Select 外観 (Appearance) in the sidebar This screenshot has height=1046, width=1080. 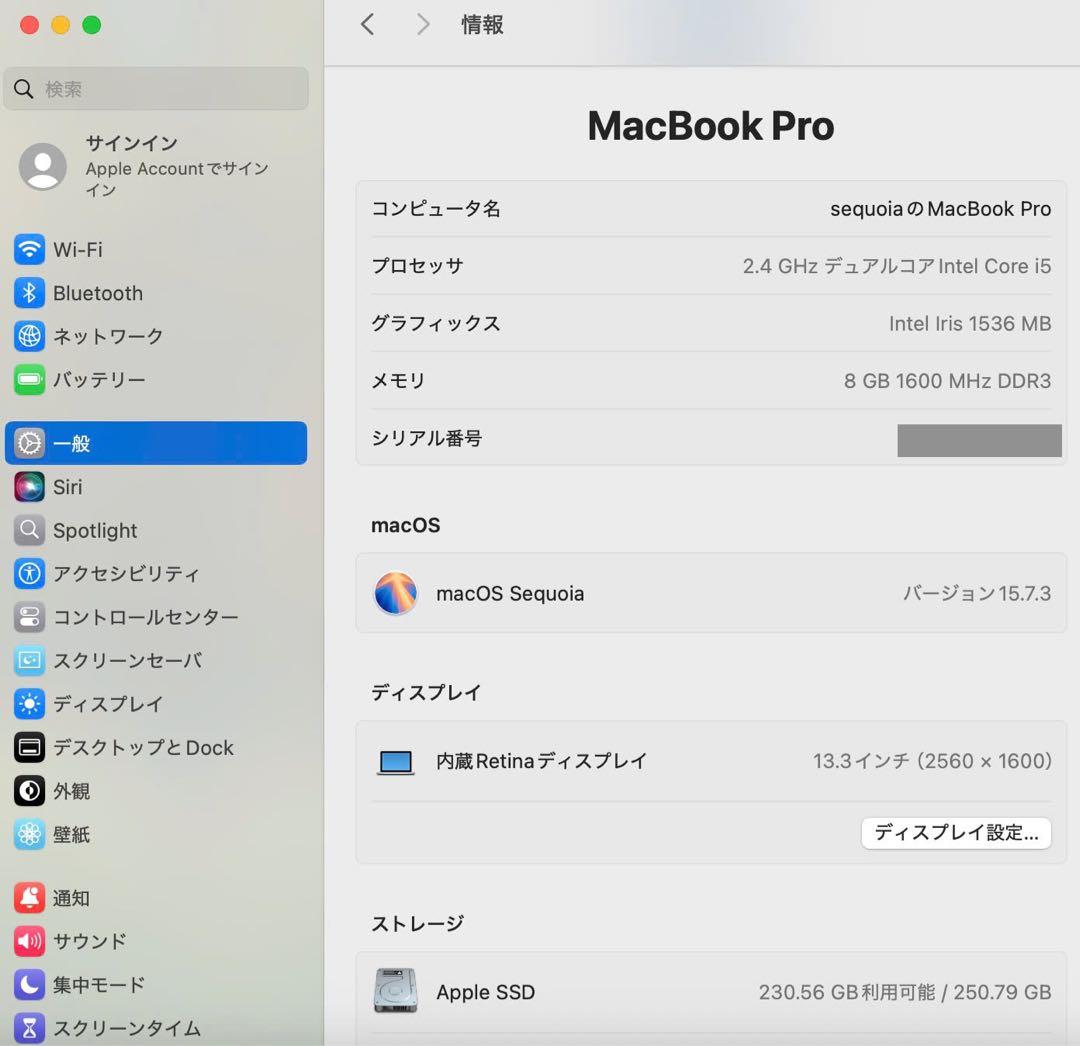point(30,791)
